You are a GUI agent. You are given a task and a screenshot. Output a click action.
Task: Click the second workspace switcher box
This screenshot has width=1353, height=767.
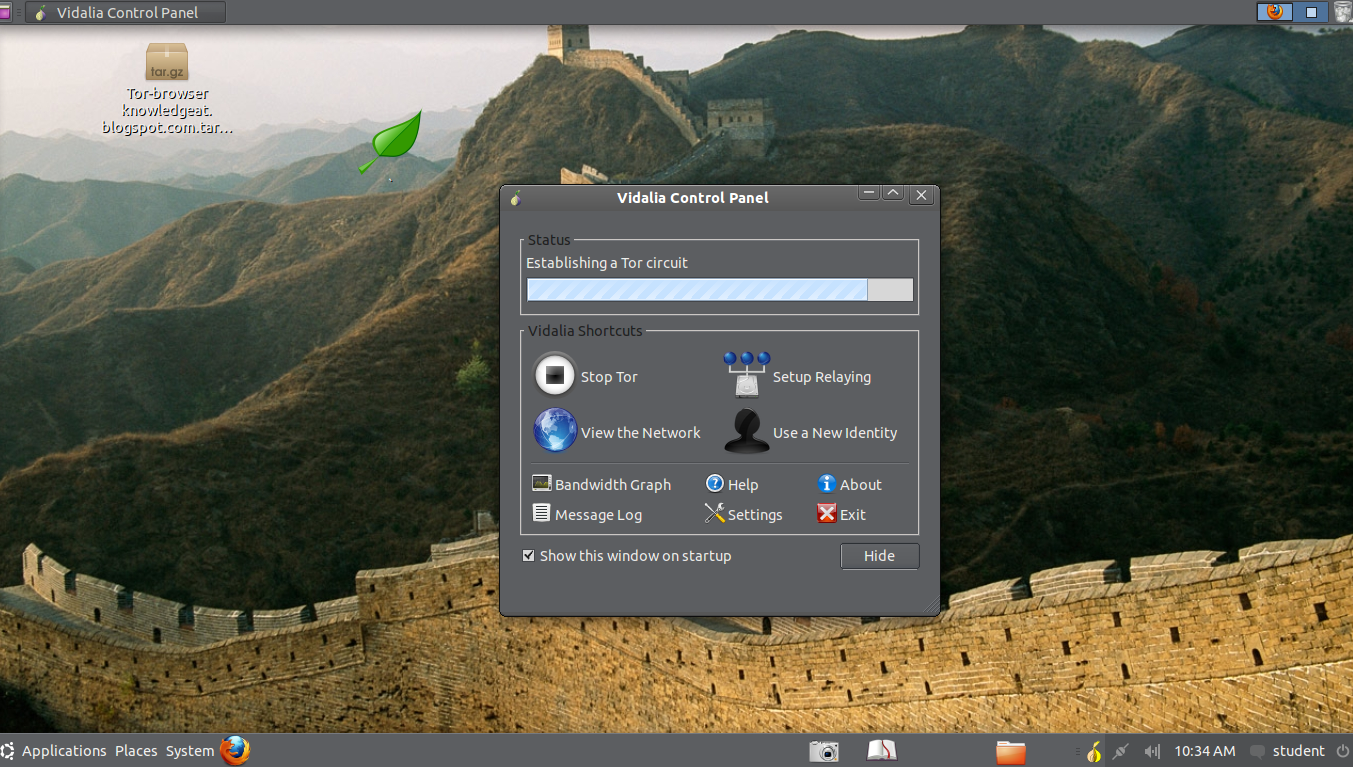(1311, 12)
